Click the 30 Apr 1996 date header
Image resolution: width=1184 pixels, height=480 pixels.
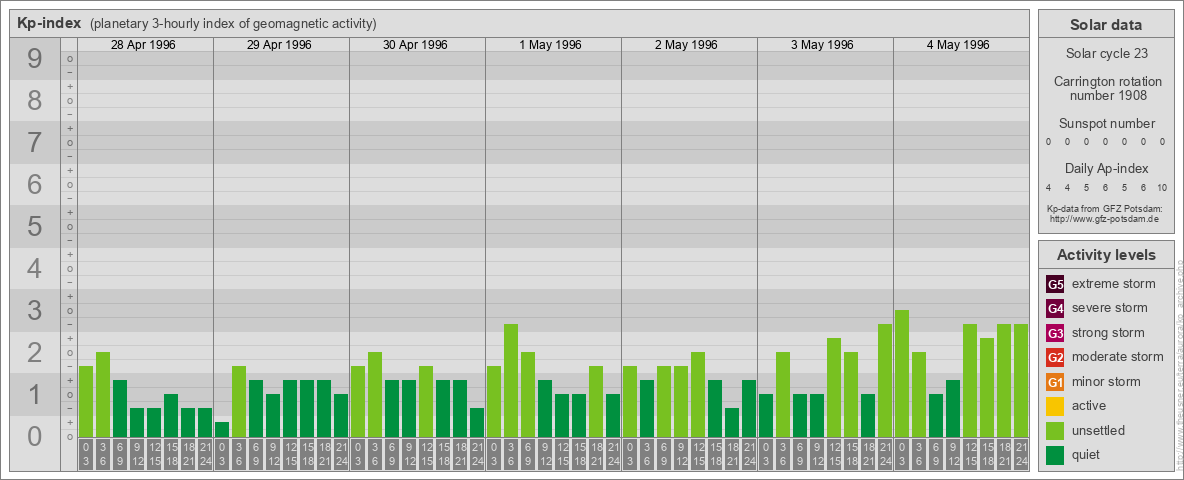(415, 45)
